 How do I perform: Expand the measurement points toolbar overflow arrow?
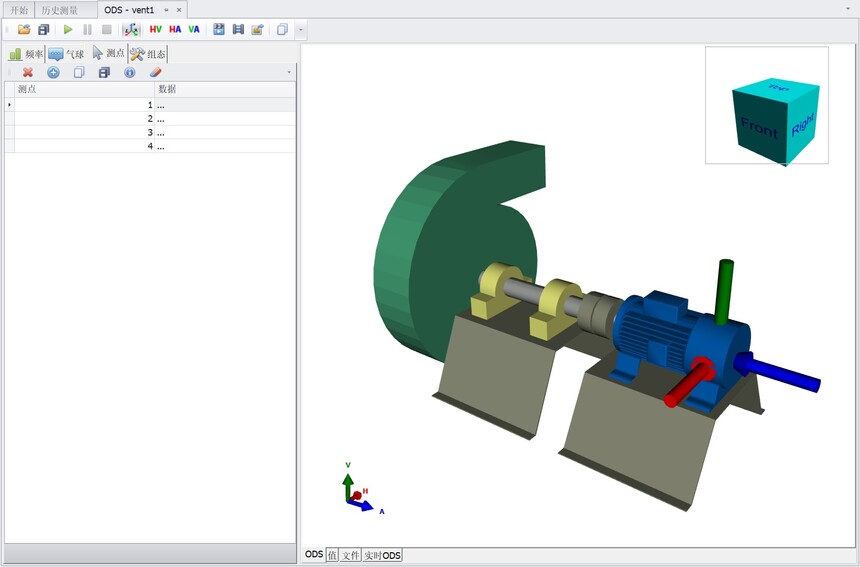(x=289, y=72)
